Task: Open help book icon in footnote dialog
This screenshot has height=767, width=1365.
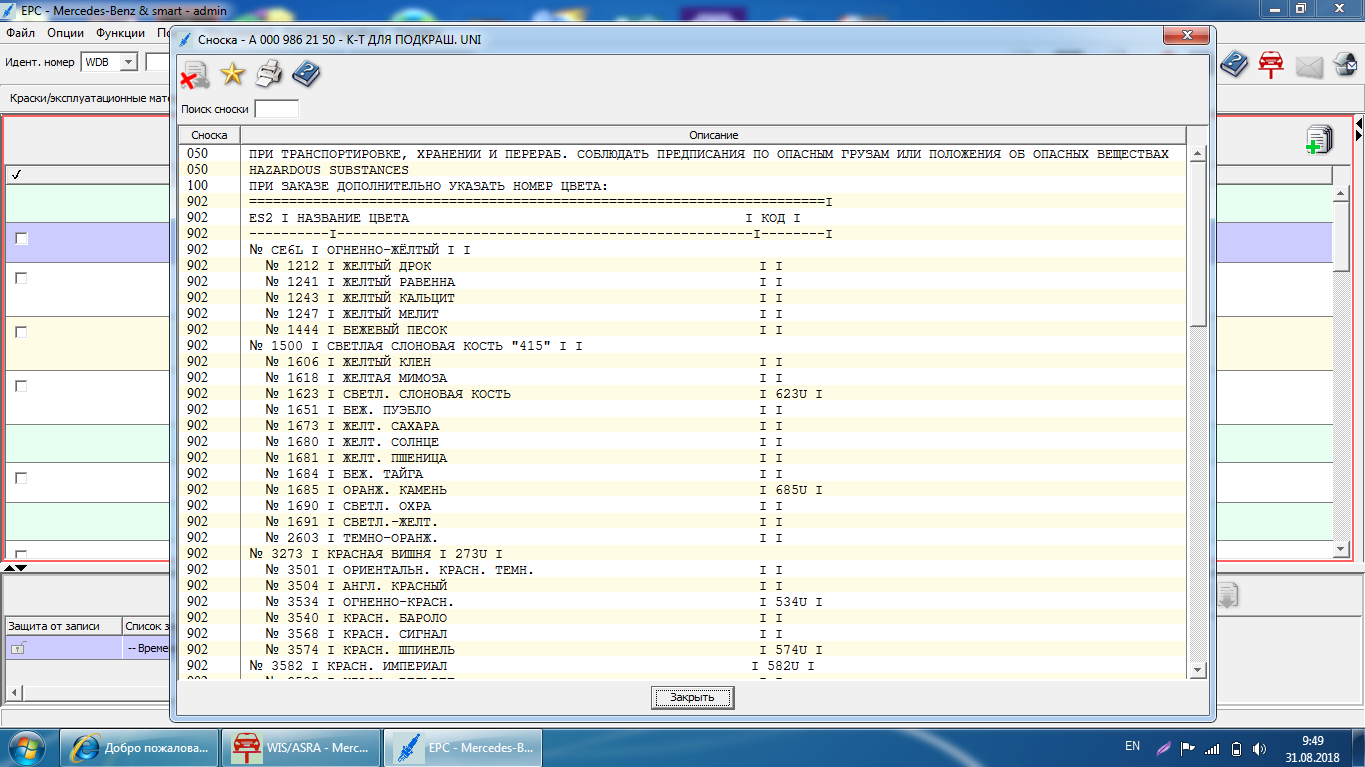Action: (x=306, y=74)
